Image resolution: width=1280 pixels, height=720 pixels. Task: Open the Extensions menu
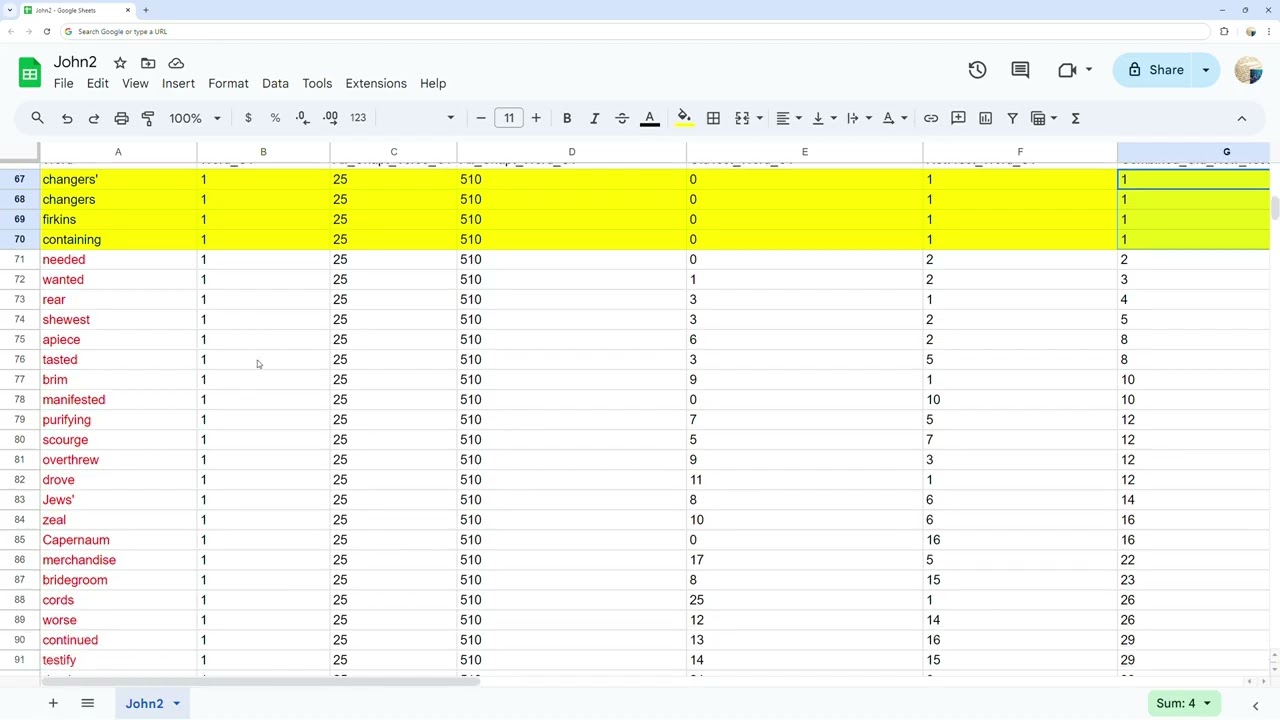376,83
